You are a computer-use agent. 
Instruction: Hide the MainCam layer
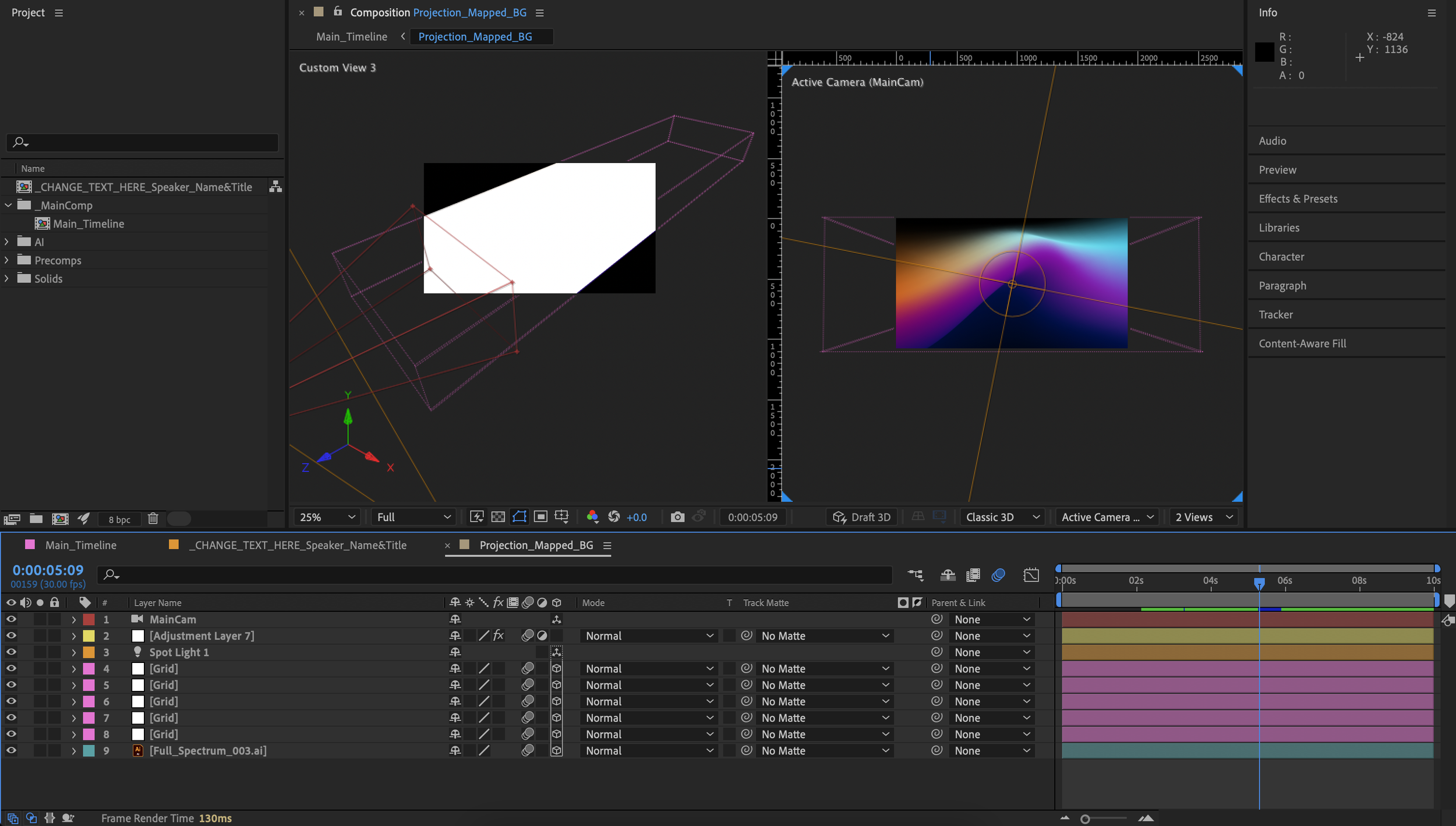pyautogui.click(x=11, y=619)
